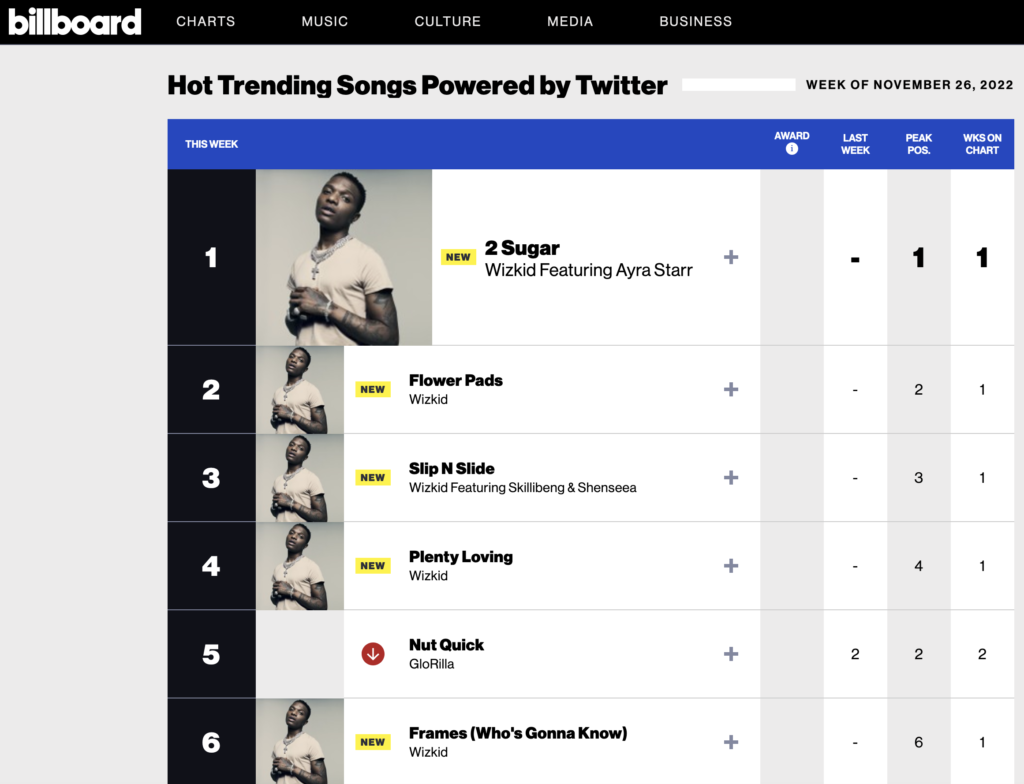Open the Charts menu
Image resolution: width=1024 pixels, height=784 pixels.
(x=206, y=22)
